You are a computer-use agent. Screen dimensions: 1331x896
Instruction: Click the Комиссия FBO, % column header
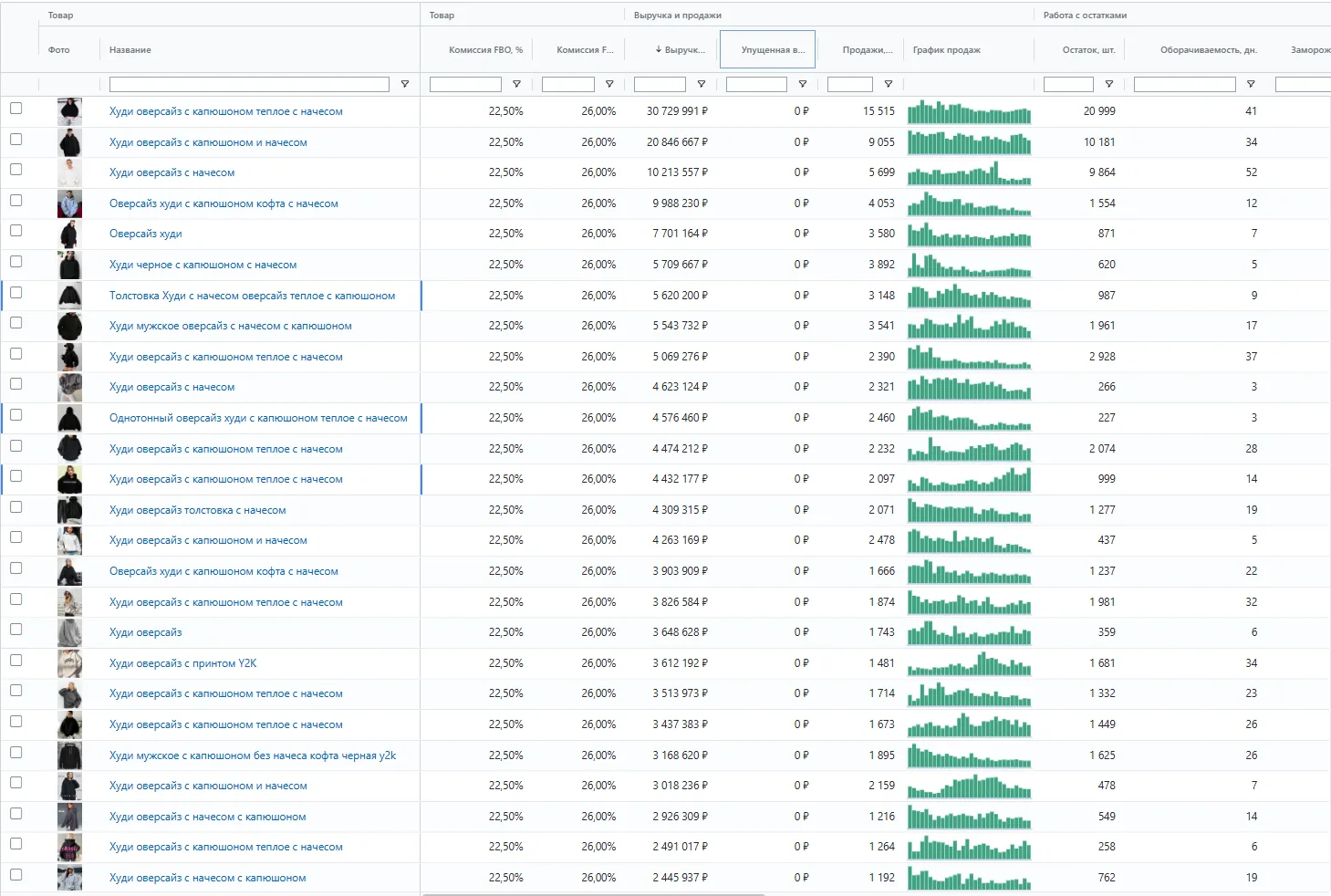[x=485, y=50]
